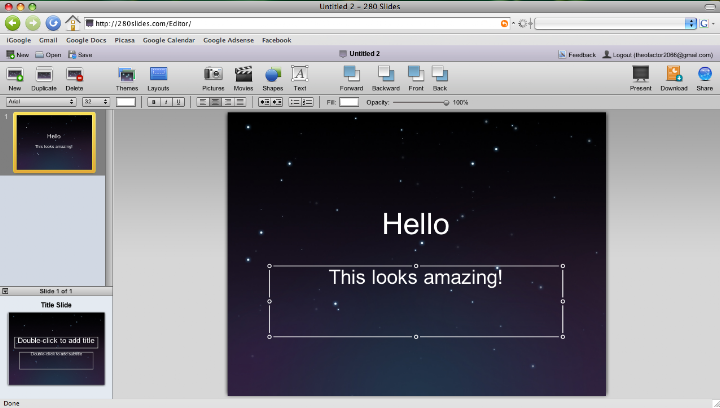The width and height of the screenshot is (720, 408).
Task: Go to the browser home page
Action: pos(73,23)
